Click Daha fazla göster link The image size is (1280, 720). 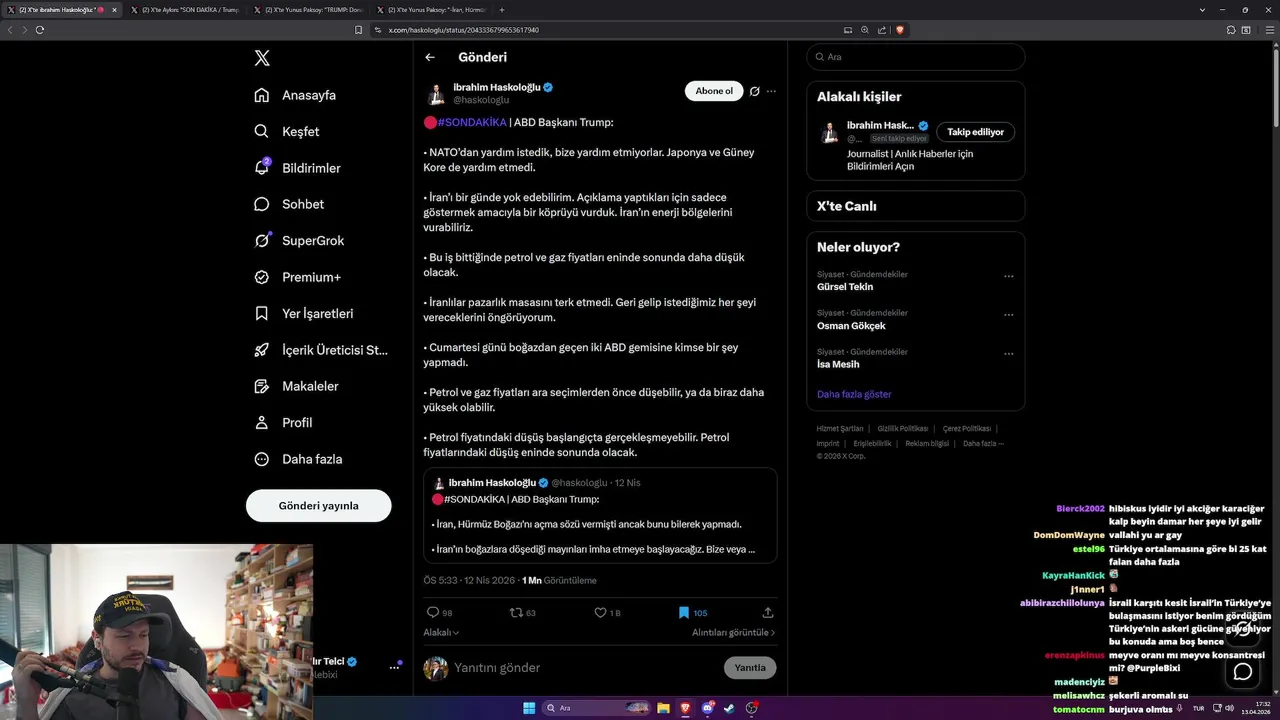click(854, 394)
